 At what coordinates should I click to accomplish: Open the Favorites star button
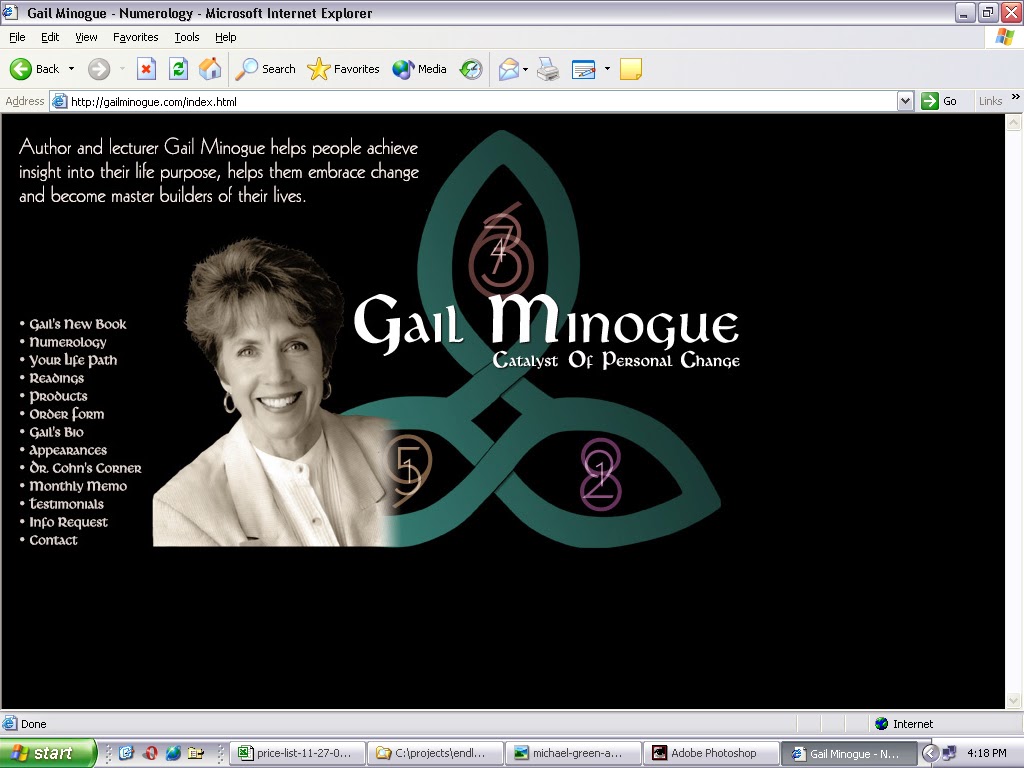click(344, 69)
